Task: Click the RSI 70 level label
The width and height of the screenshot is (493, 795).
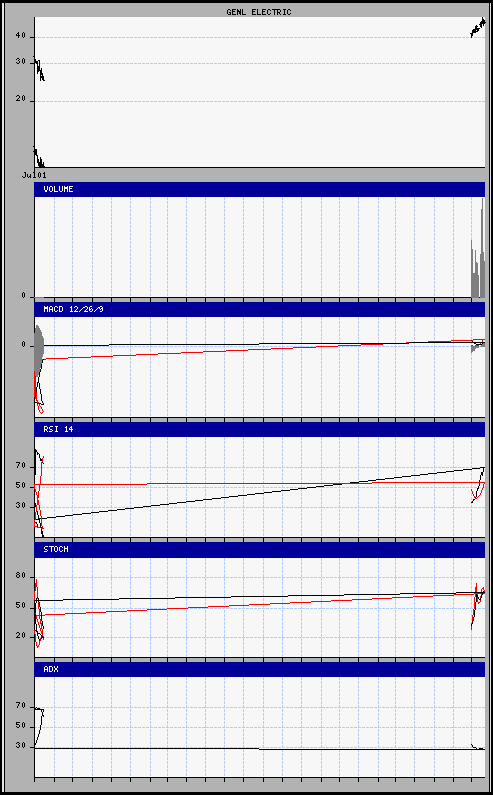Action: [20, 466]
